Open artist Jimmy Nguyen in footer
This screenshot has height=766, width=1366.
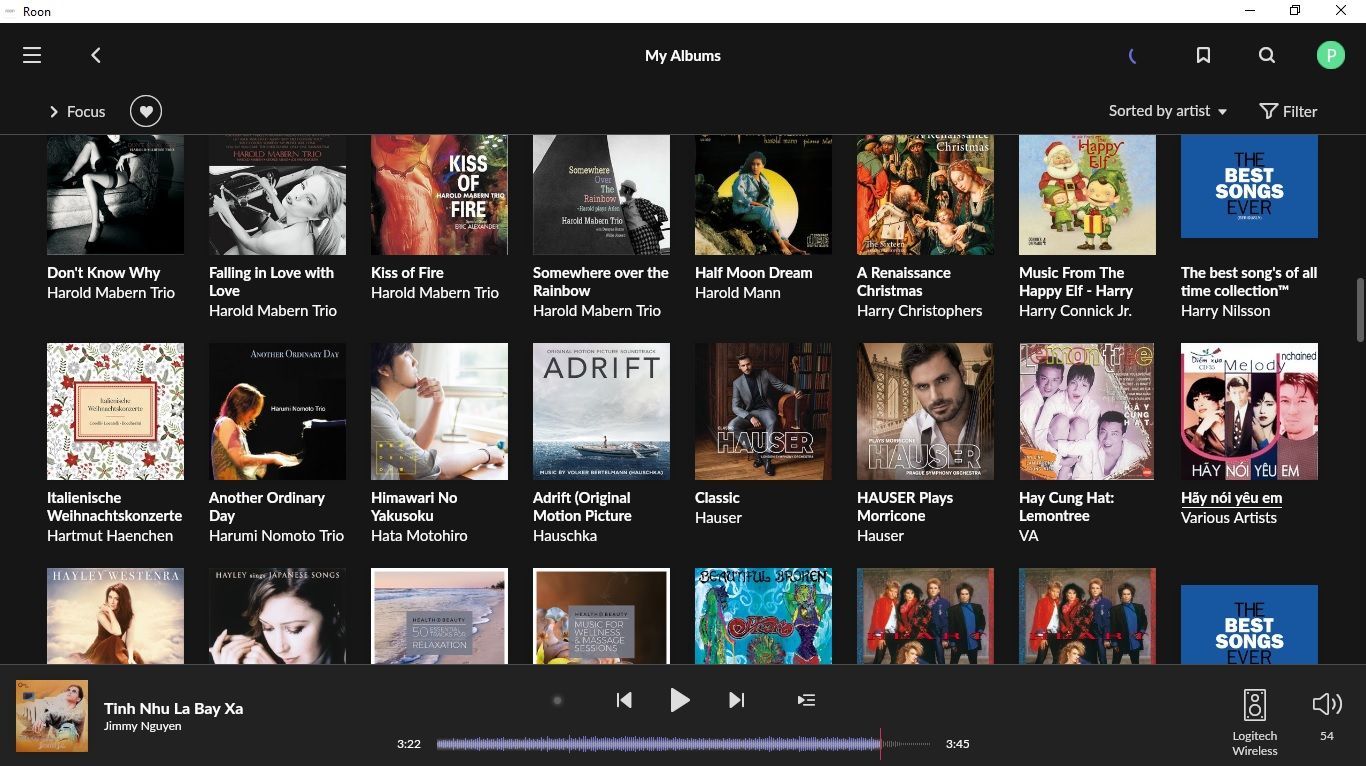point(143,726)
